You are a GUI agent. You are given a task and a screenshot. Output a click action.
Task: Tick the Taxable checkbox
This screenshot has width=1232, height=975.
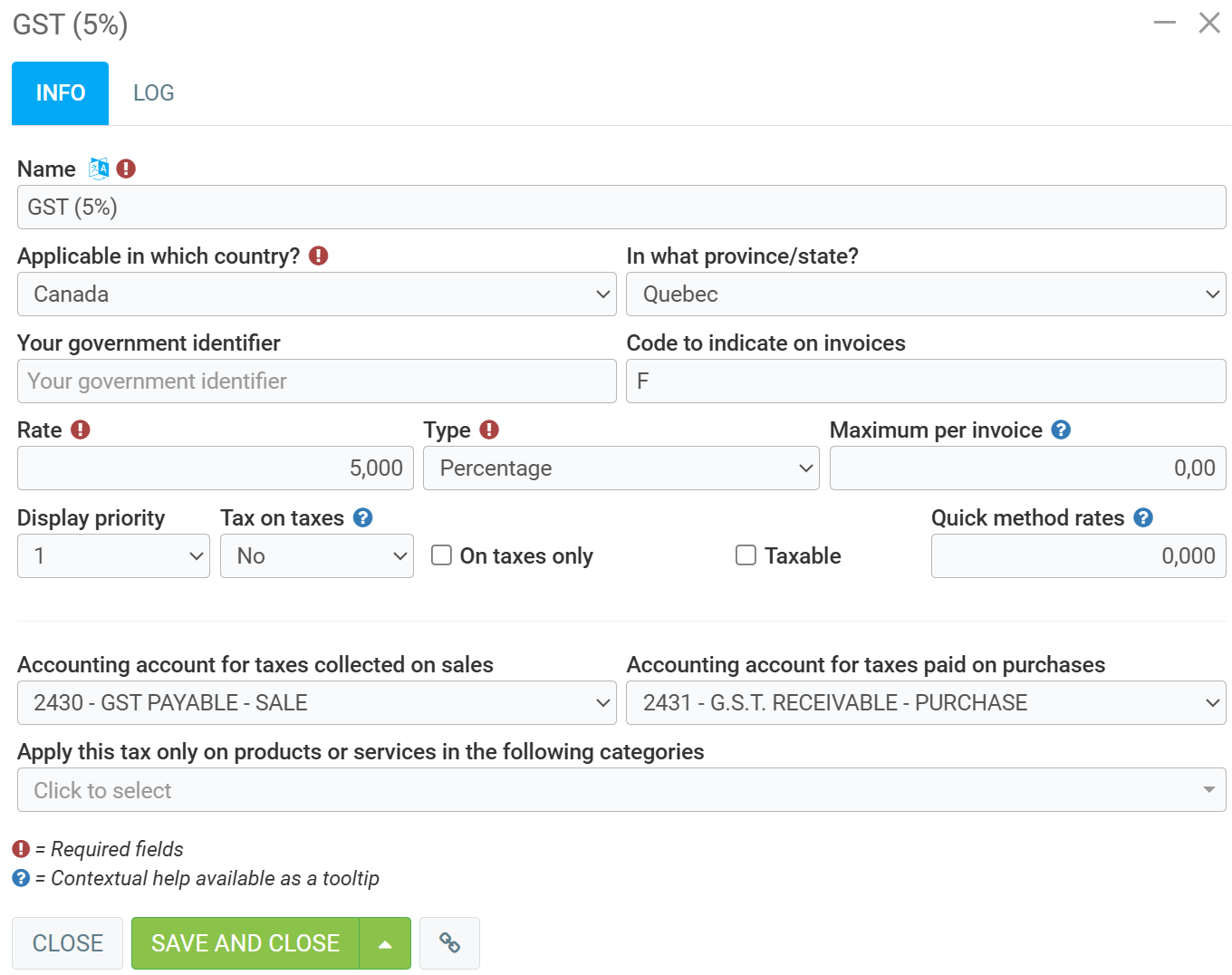click(746, 555)
